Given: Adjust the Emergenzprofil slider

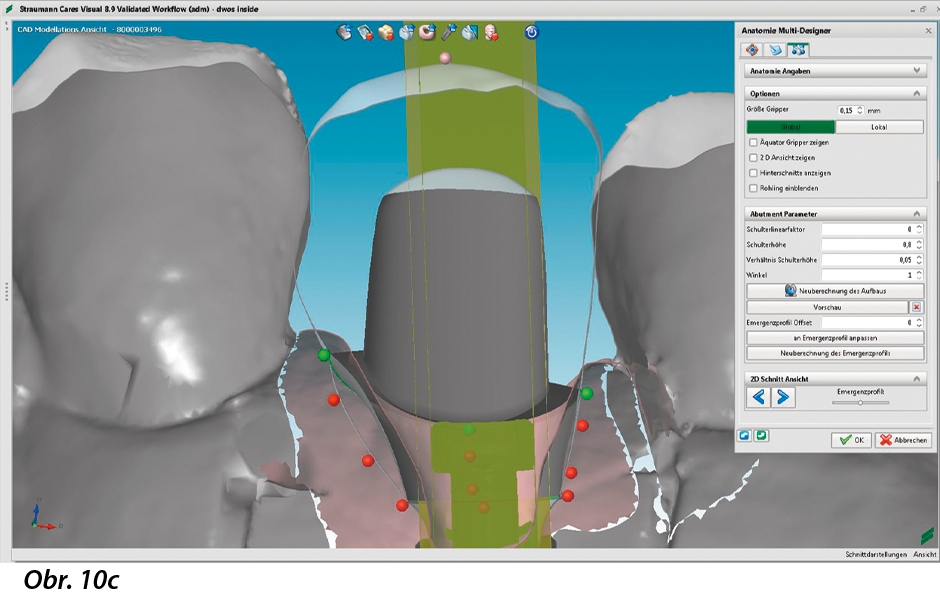Looking at the screenshot, I should pyautogui.click(x=860, y=402).
